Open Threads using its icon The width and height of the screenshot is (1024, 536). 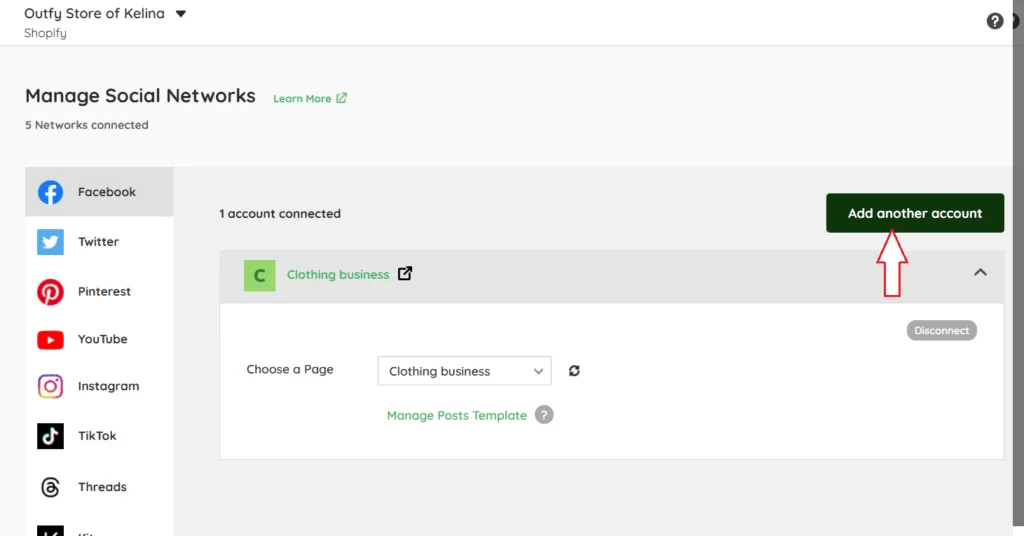click(50, 487)
